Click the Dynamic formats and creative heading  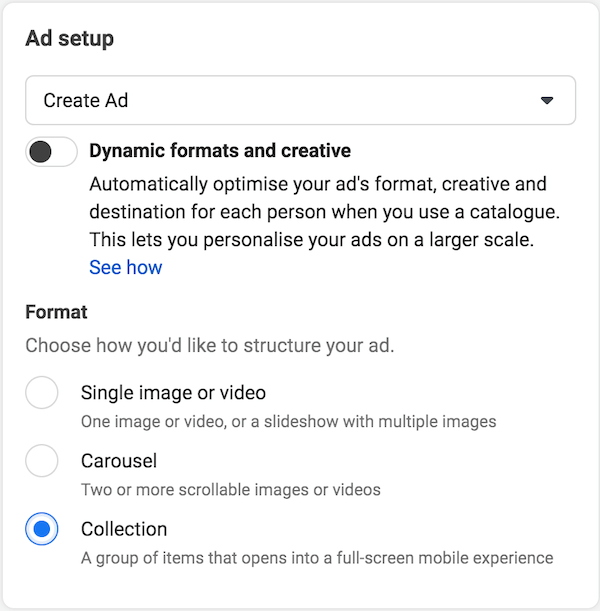pos(220,150)
